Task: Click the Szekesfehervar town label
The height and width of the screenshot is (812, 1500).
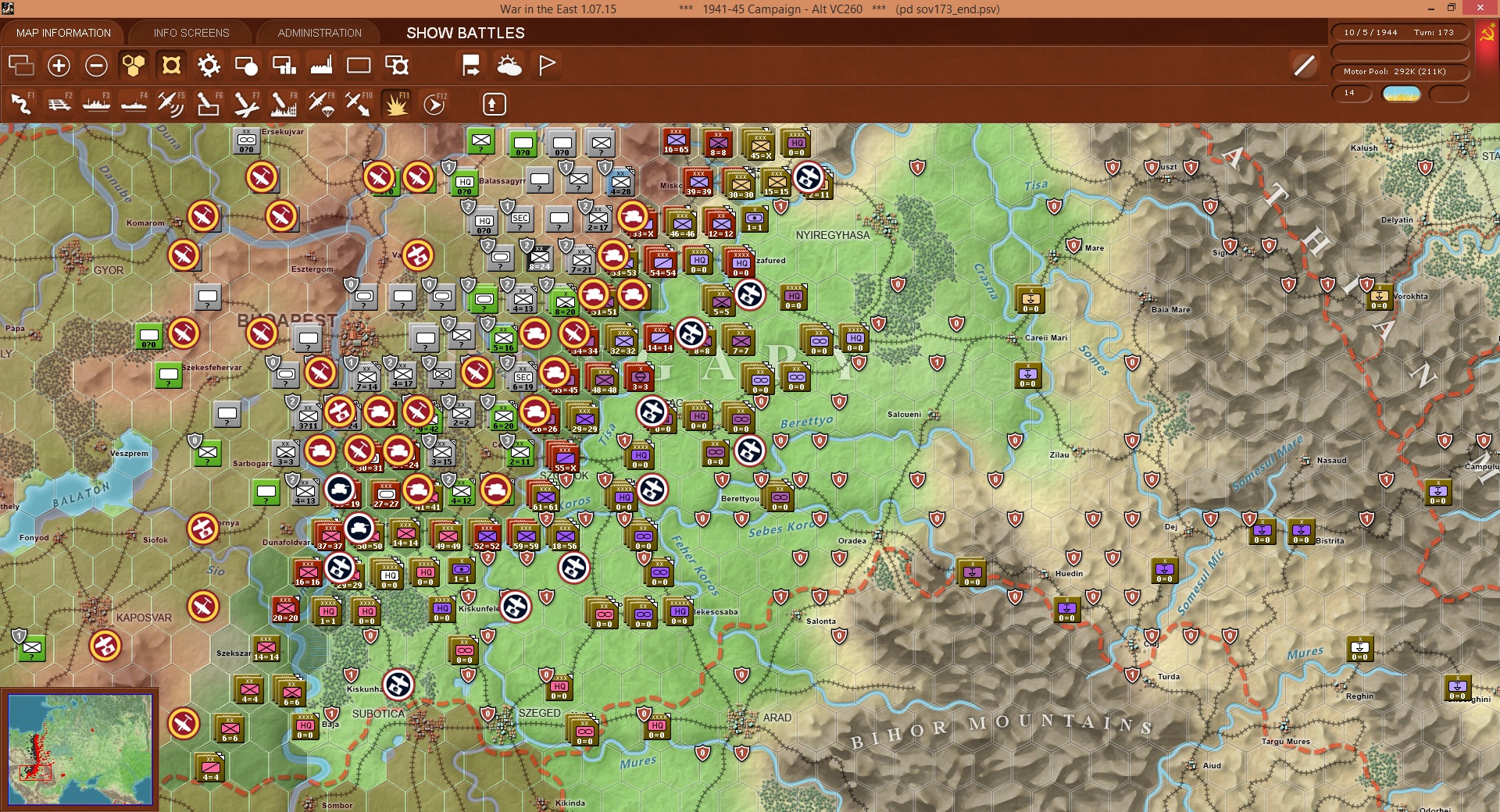Action: point(212,367)
